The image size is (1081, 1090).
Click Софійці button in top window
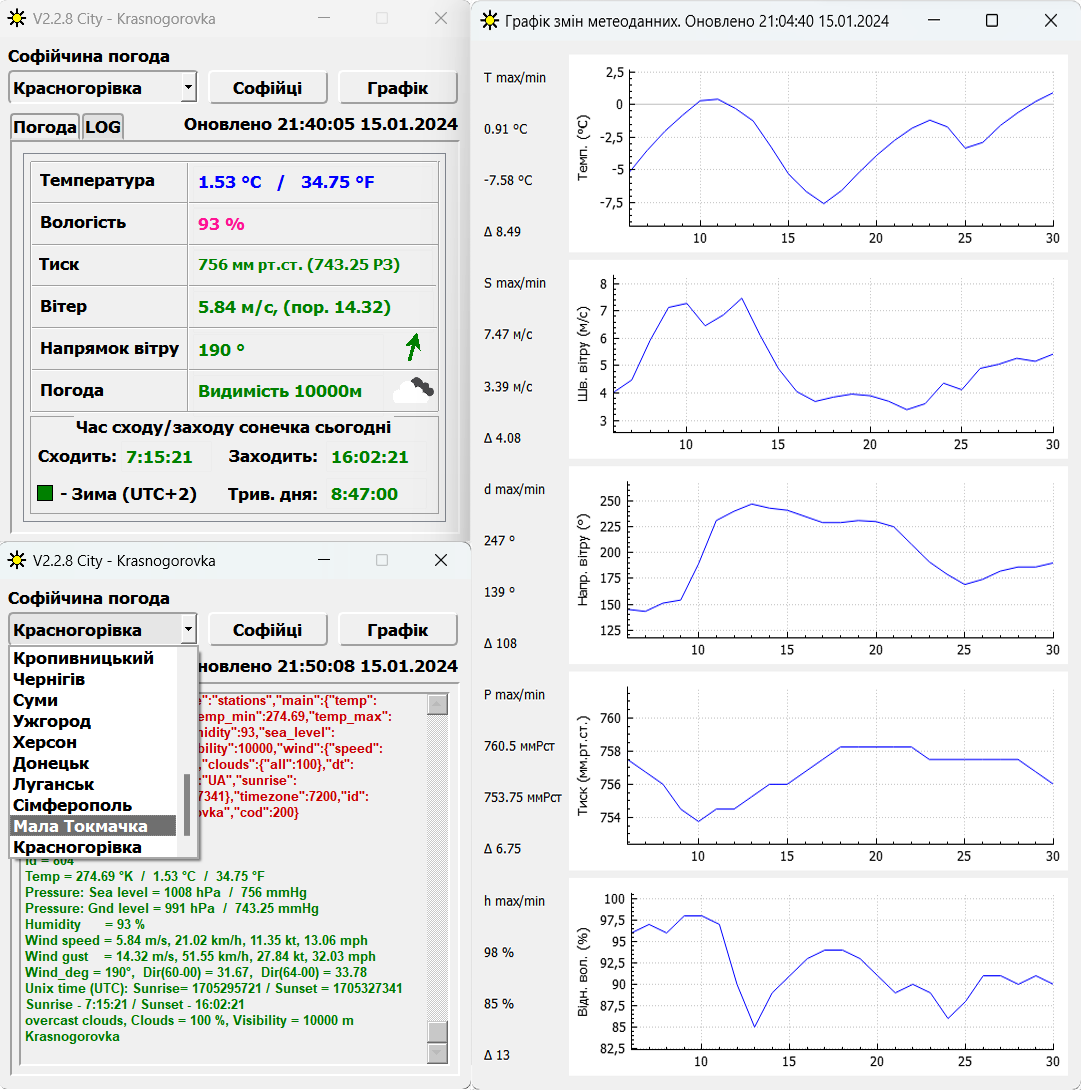pos(268,88)
